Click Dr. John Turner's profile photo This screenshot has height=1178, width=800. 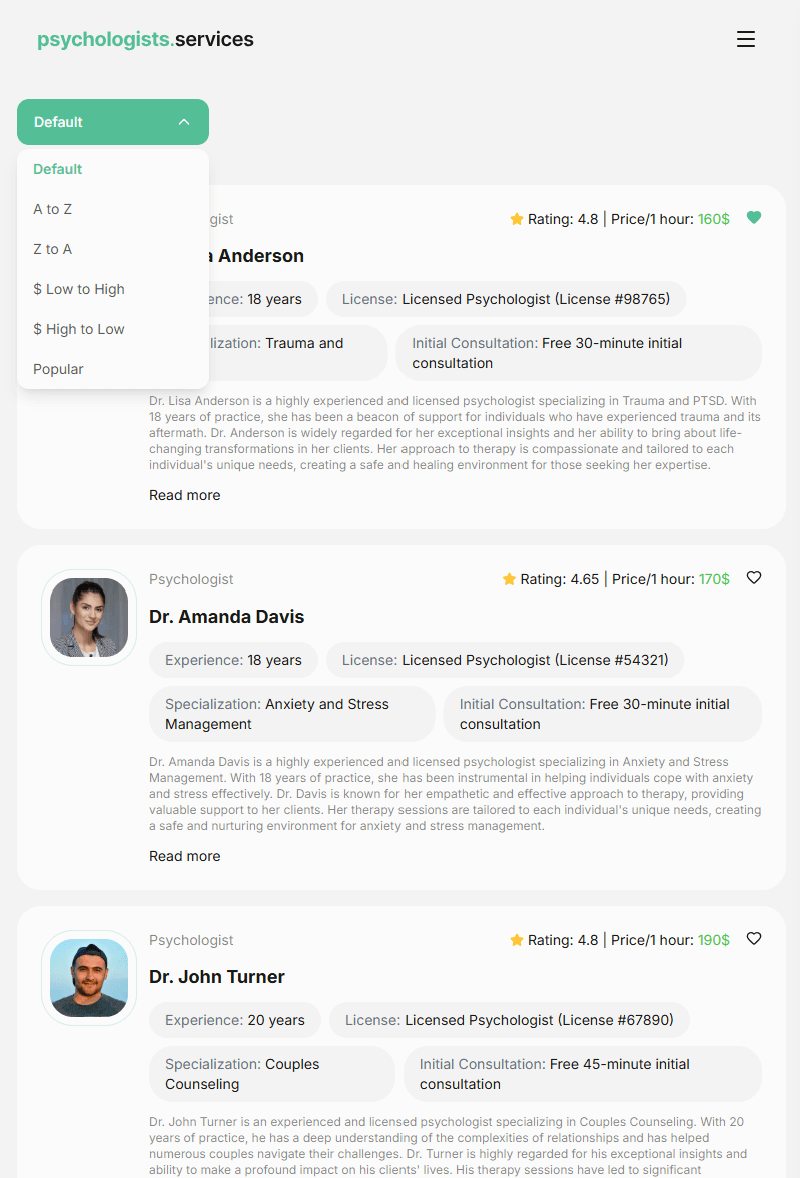(x=89, y=977)
